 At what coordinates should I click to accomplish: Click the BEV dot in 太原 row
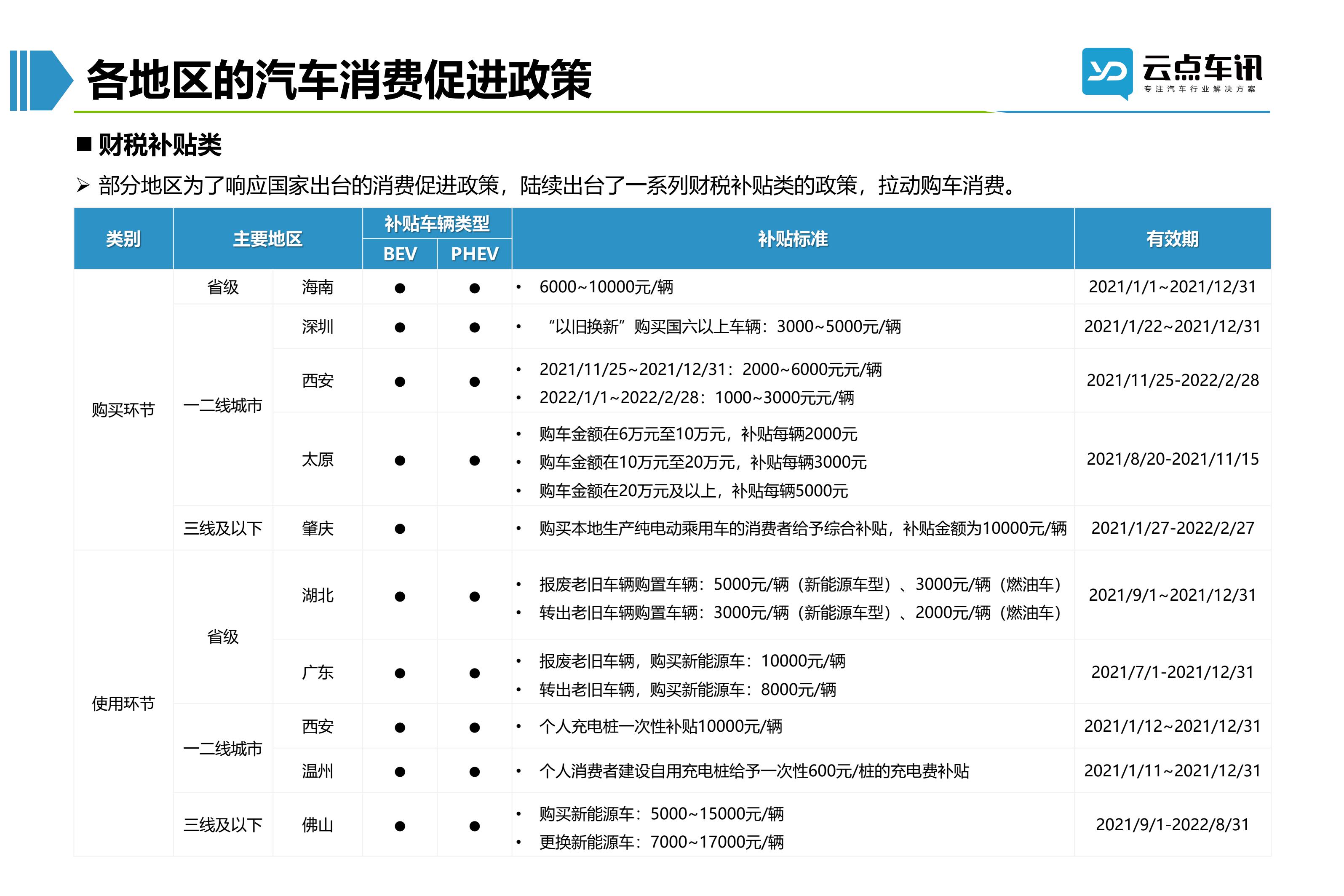coord(400,460)
